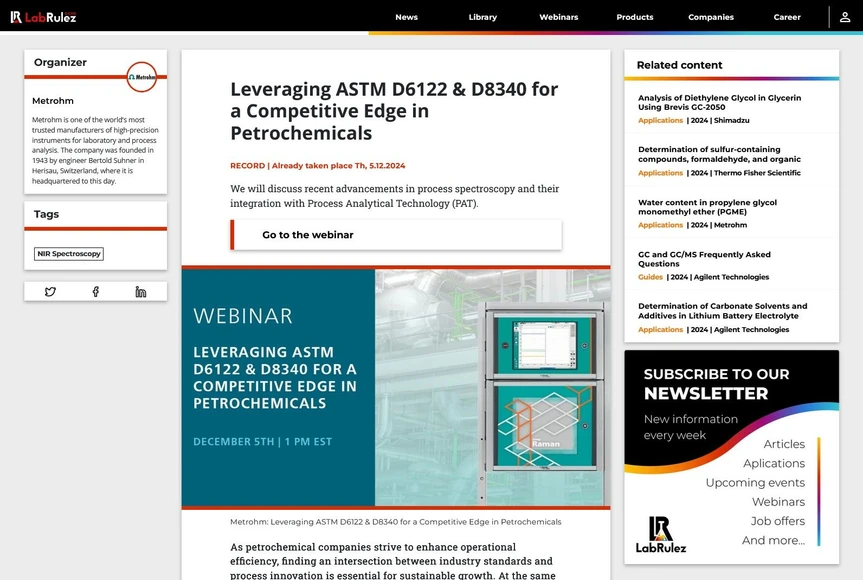Open the Library menu
The width and height of the screenshot is (863, 580).
483,17
